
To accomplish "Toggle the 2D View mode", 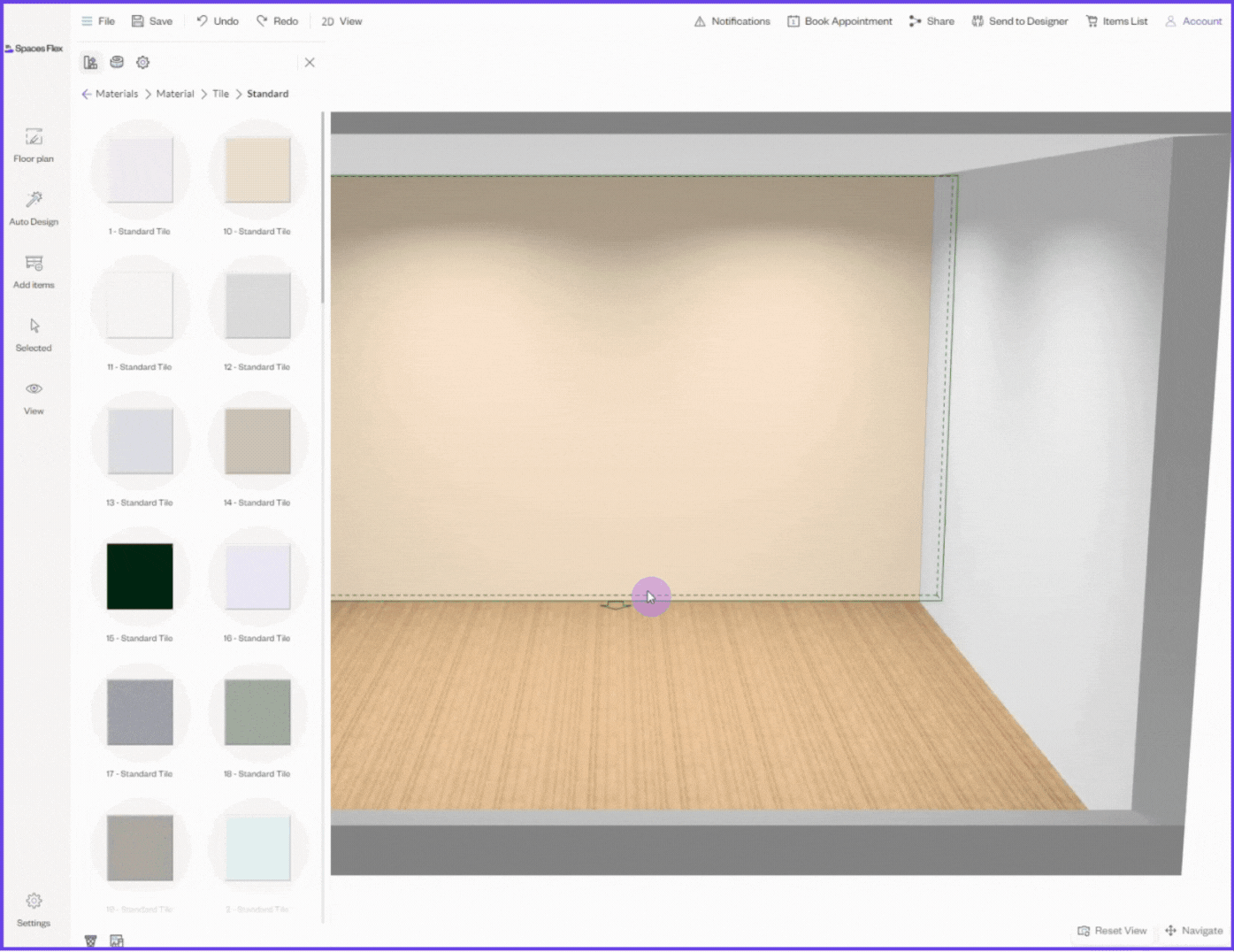I will (341, 21).
